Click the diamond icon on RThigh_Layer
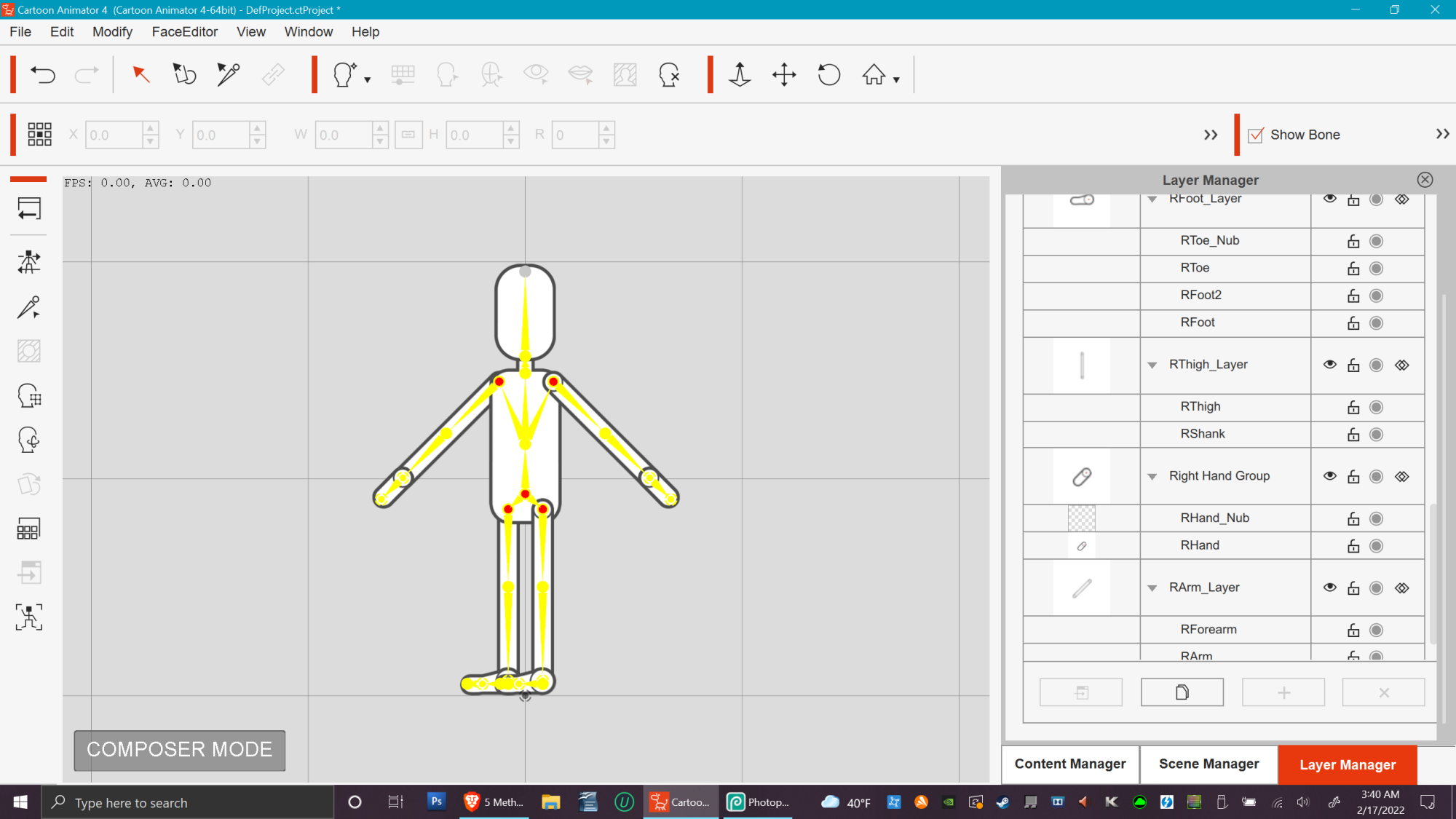The image size is (1456, 819). point(1401,365)
